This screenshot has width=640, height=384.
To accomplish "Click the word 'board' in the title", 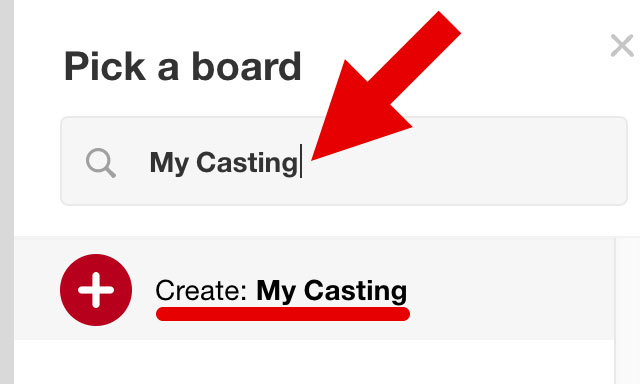I will [x=246, y=66].
